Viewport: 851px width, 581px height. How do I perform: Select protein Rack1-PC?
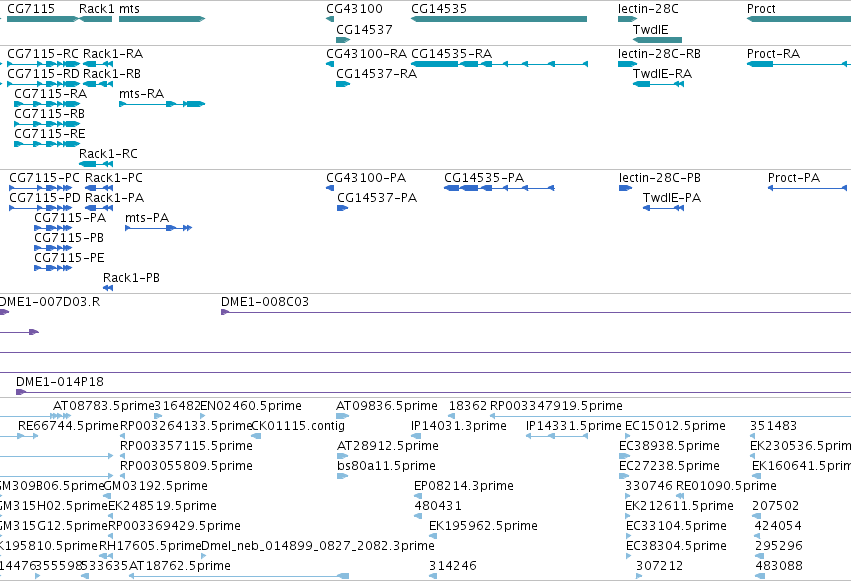(x=99, y=188)
